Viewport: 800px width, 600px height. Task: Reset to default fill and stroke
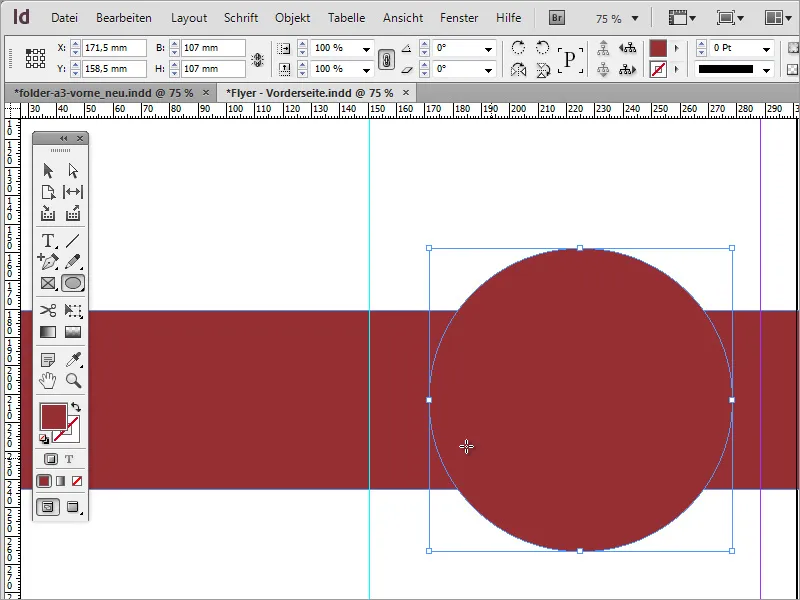tap(44, 439)
